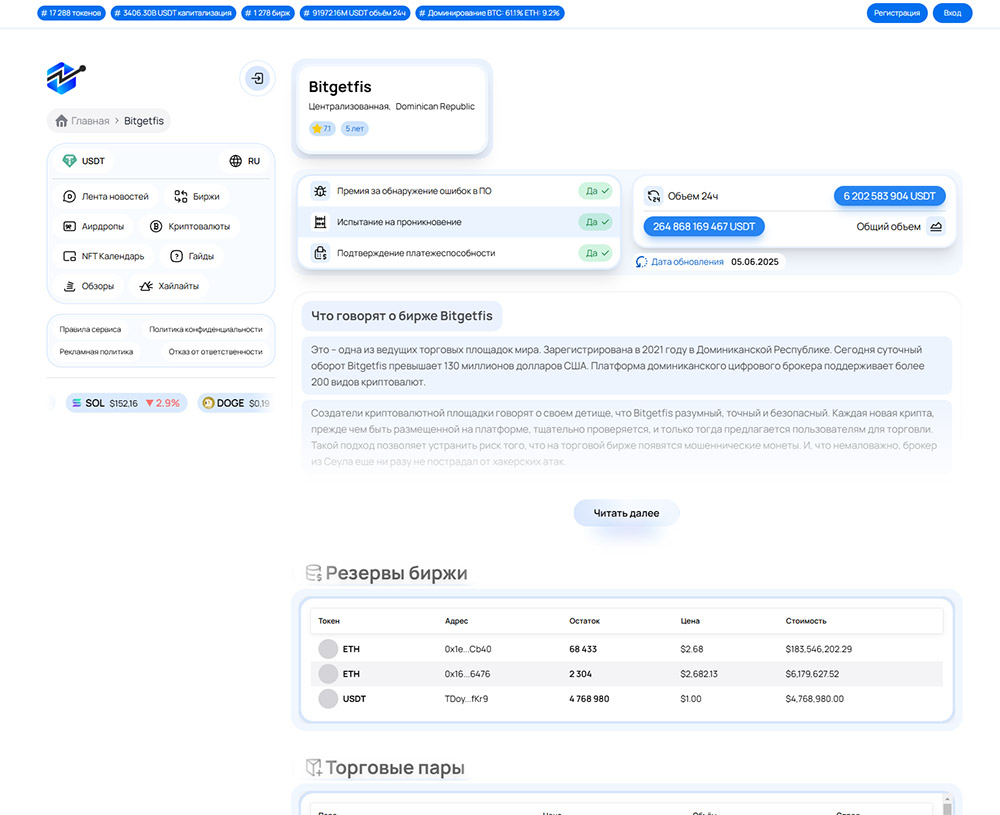Screen dimensions: 1000x815
Task: Click the USDT token icon in reserves
Action: 328,699
